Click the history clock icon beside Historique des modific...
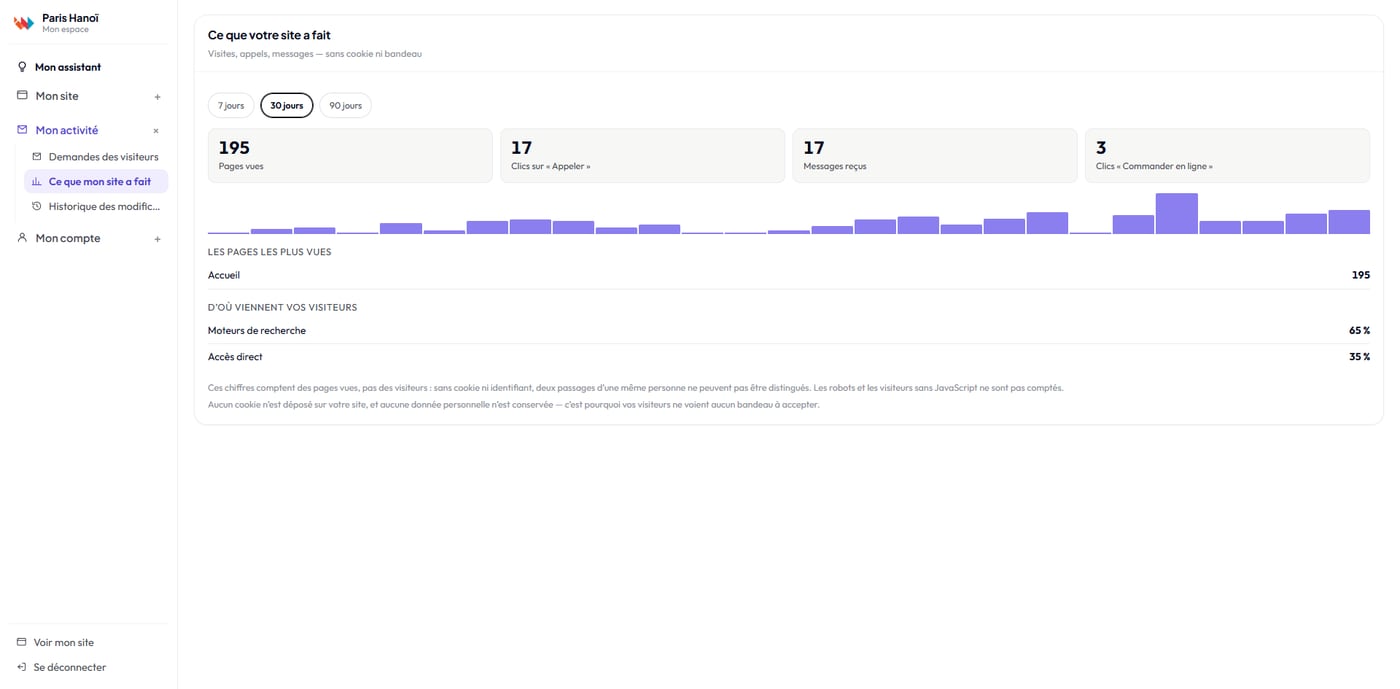1400x689 pixels. coord(37,207)
